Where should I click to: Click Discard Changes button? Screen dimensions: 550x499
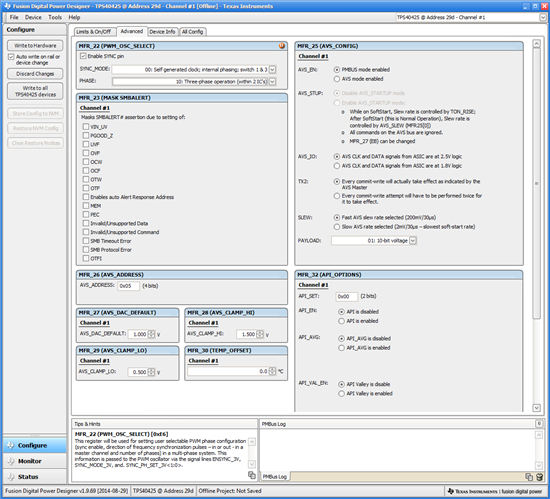tap(35, 74)
